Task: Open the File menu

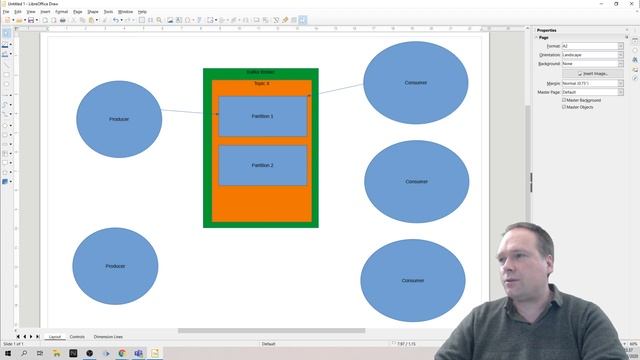Action: tap(6, 12)
